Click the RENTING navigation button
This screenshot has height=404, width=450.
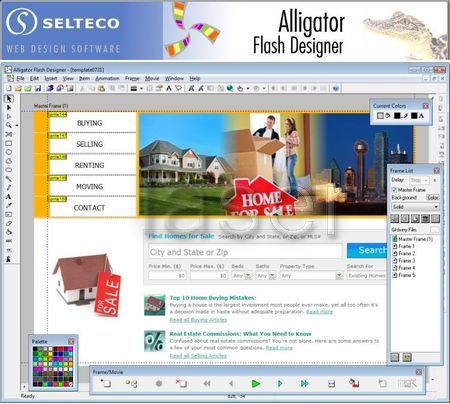(x=93, y=165)
